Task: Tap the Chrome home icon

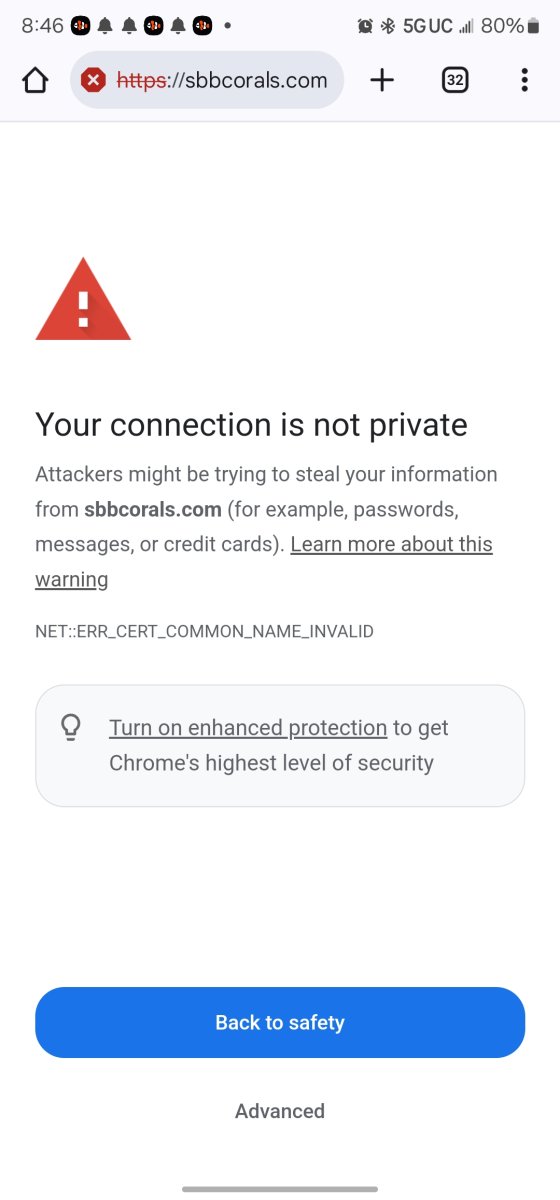Action: pyautogui.click(x=35, y=81)
